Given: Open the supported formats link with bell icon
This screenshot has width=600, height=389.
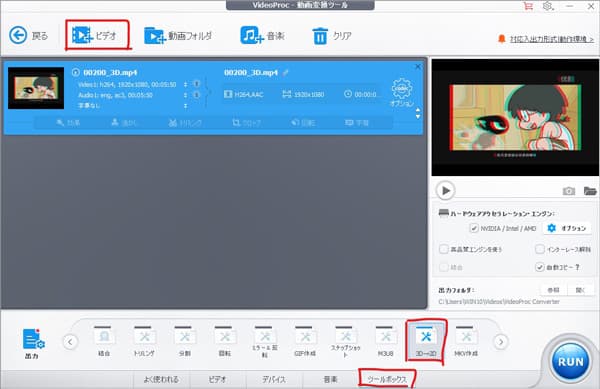Looking at the screenshot, I should pyautogui.click(x=546, y=39).
